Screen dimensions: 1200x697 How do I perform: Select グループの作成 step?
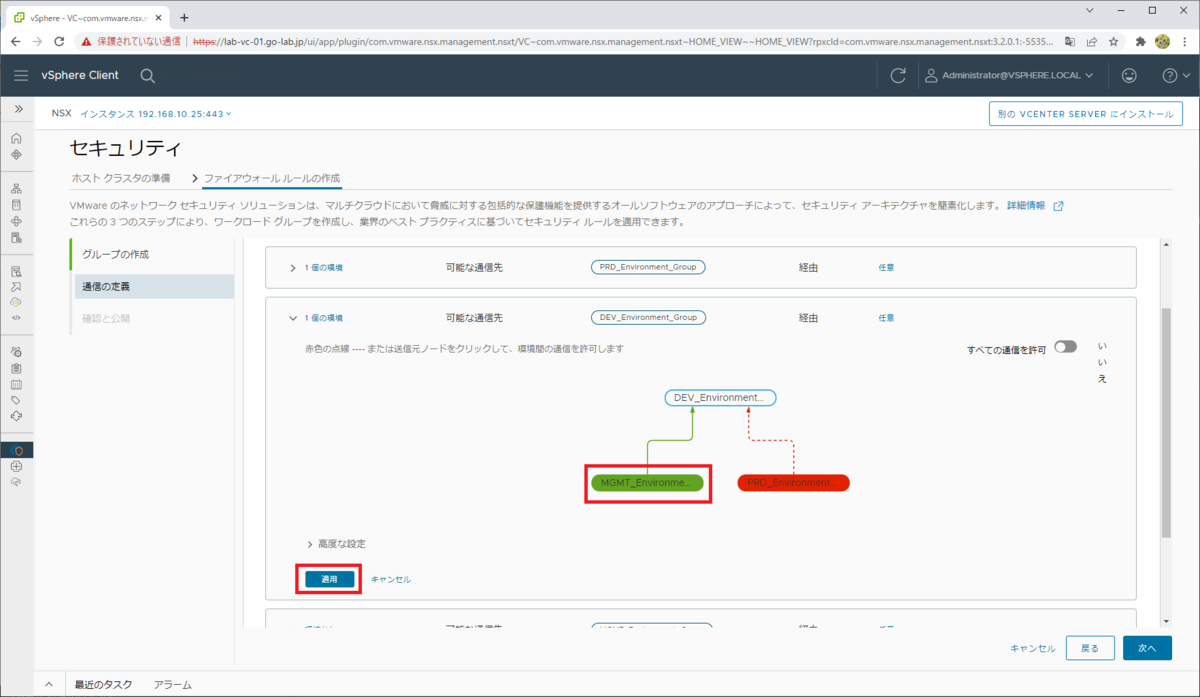tap(152, 255)
